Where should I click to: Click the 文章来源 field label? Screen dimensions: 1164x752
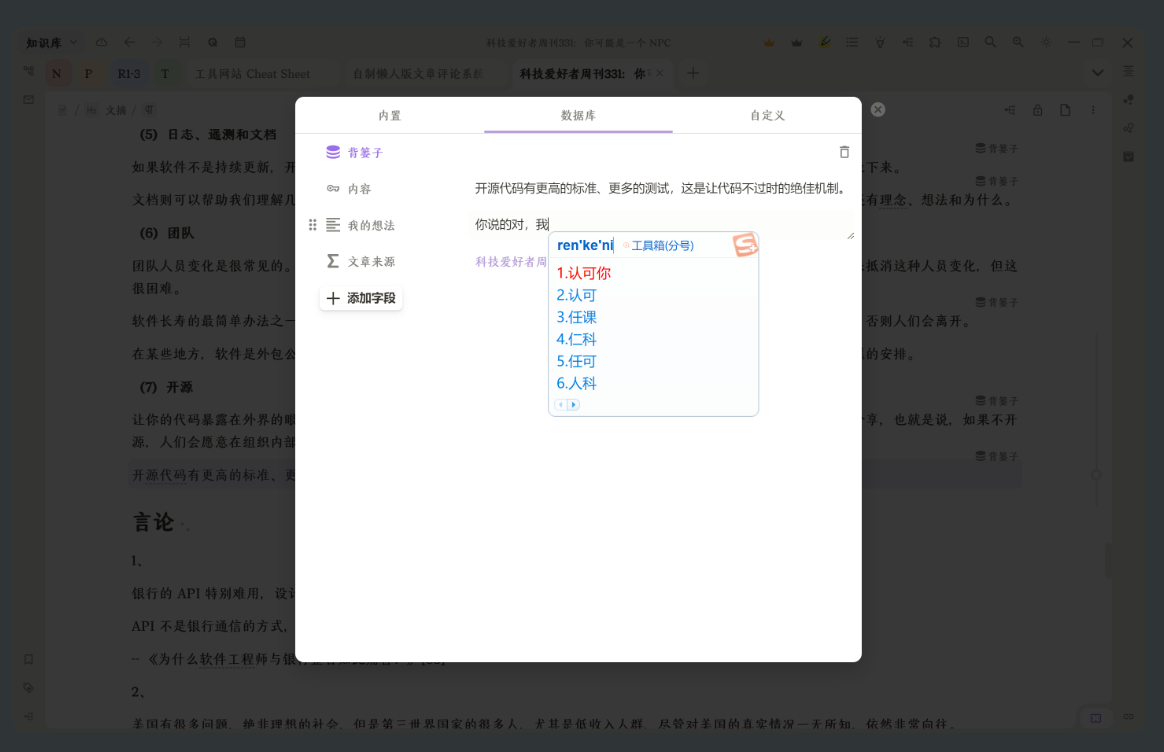click(x=371, y=261)
